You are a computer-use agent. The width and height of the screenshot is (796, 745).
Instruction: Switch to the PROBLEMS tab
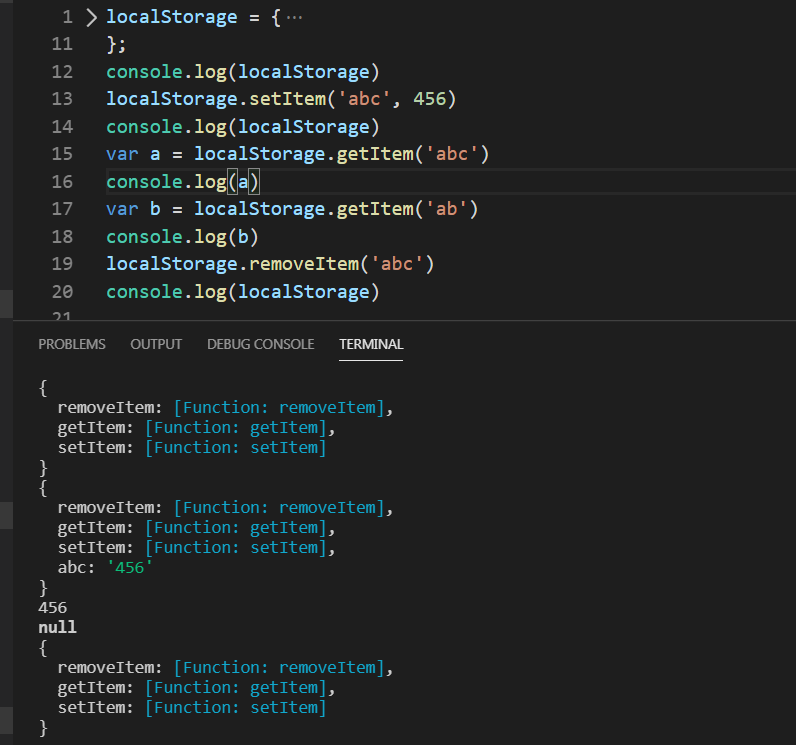(x=72, y=344)
